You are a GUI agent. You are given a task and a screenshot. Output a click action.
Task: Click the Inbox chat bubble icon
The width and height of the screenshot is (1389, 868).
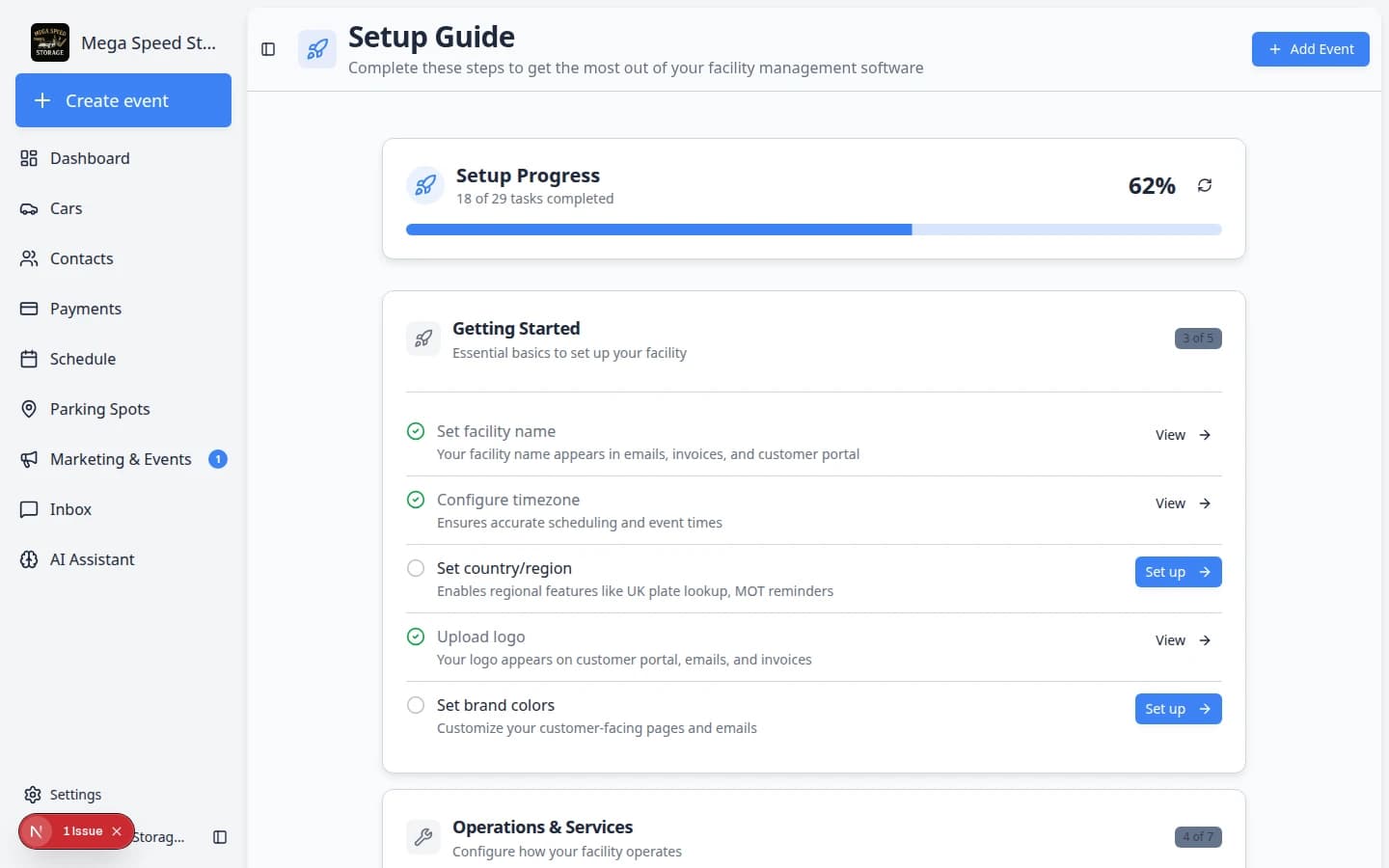(x=29, y=509)
